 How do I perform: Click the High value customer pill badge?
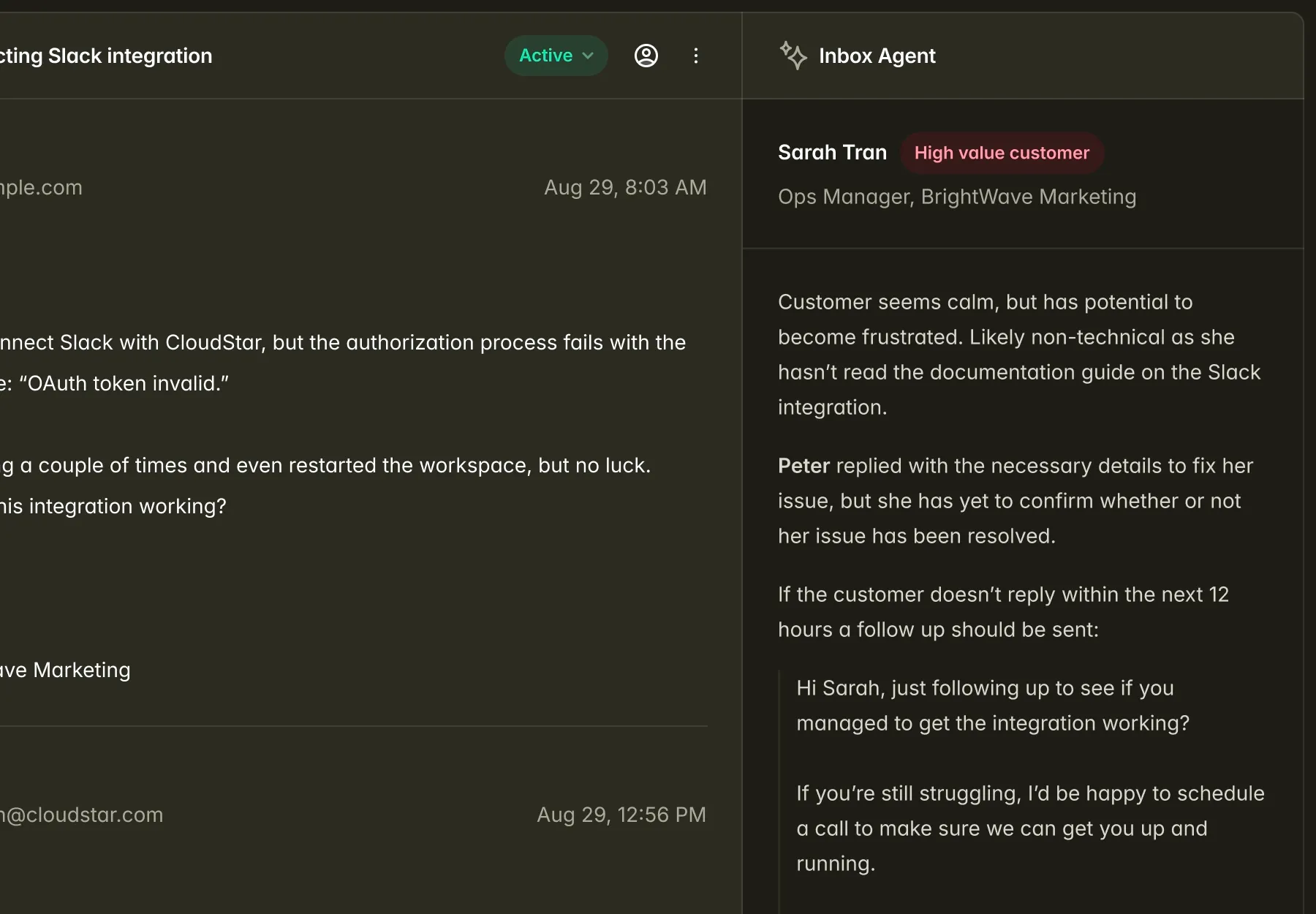(x=1002, y=153)
